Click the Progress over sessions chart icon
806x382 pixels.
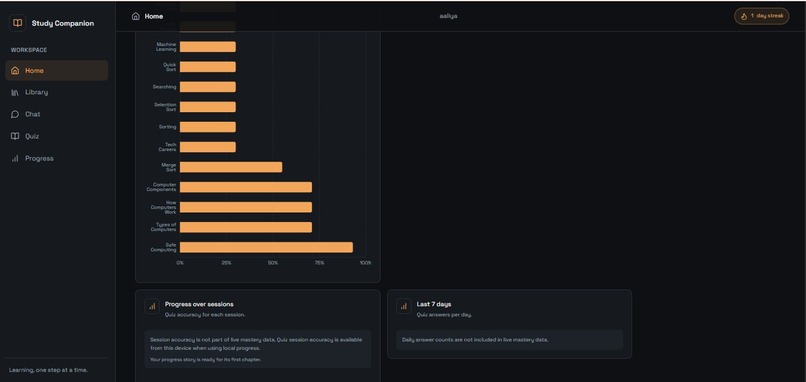152,306
